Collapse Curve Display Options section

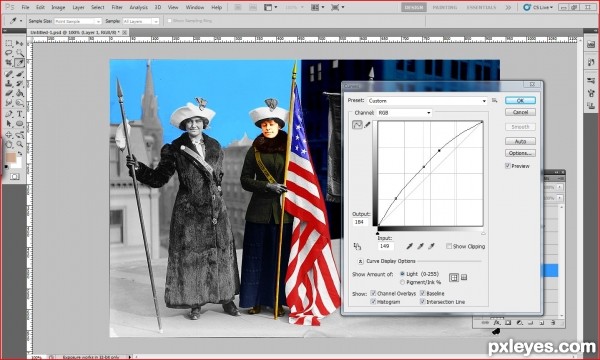tap(360, 261)
